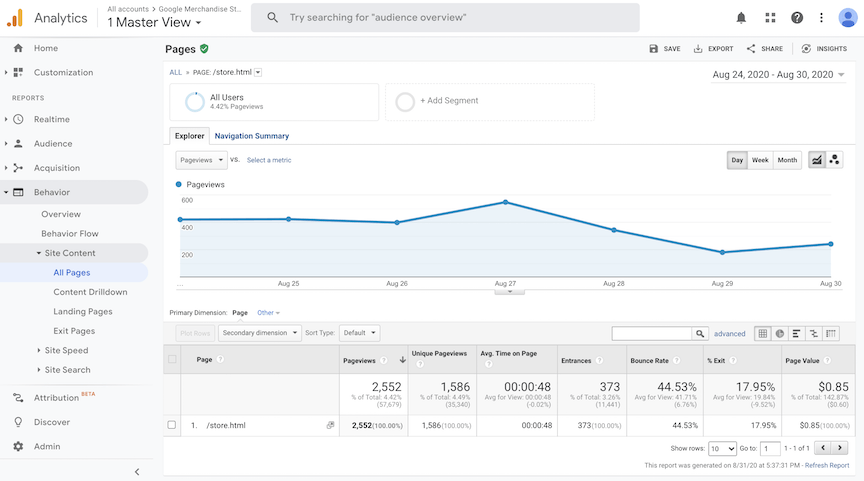Switch to the Navigation Summary tab
This screenshot has height=481, width=864.
click(x=252, y=136)
